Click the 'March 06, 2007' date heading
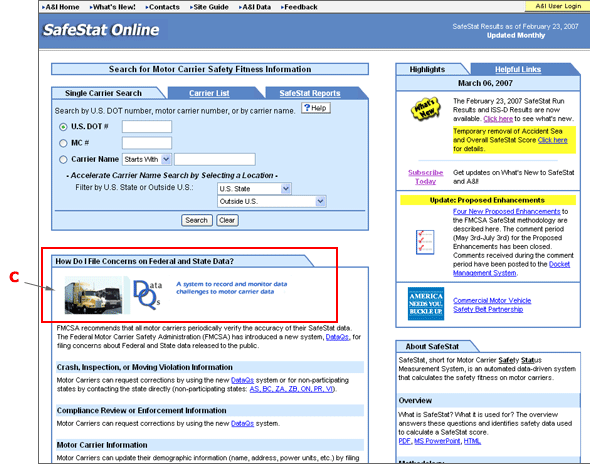Image resolution: width=590 pixels, height=464 pixels. pos(485,83)
